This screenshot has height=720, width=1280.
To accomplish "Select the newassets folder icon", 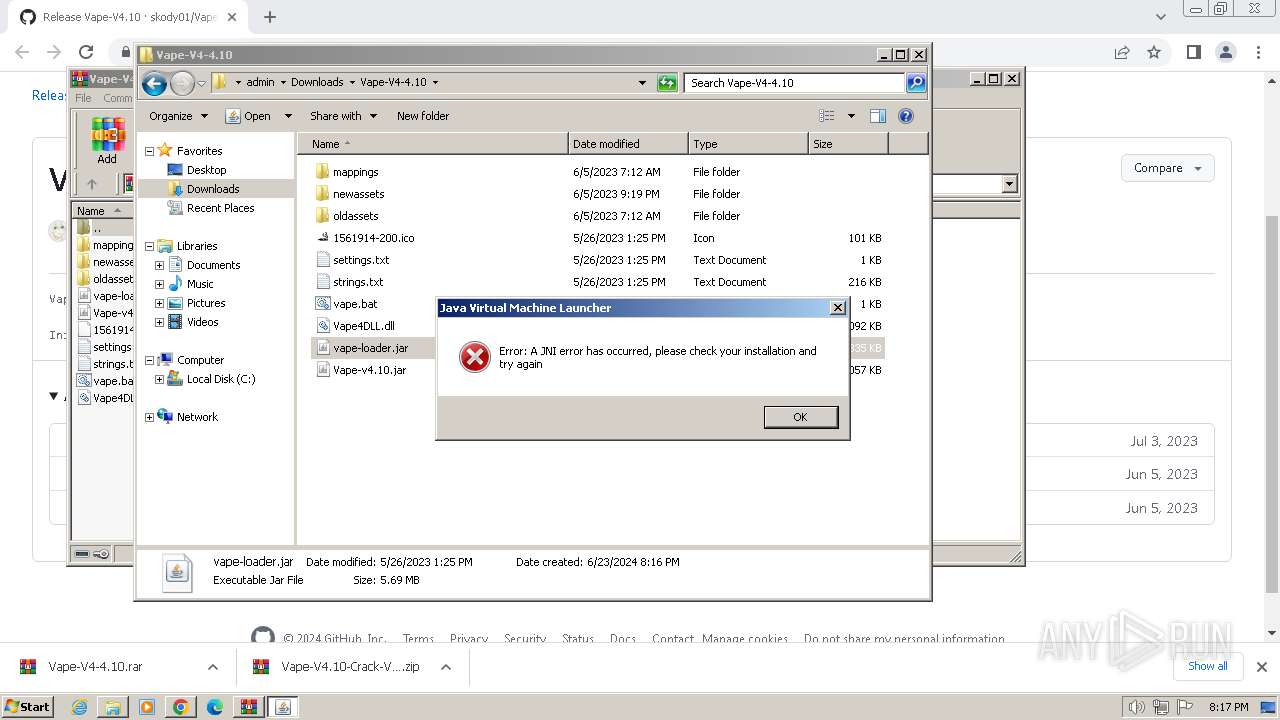I will (322, 194).
